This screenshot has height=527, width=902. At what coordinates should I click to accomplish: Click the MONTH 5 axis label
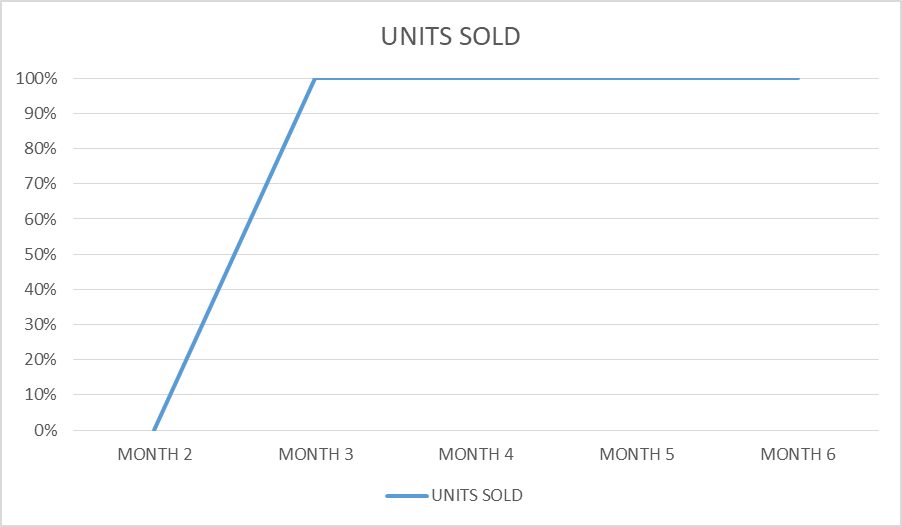pyautogui.click(x=637, y=454)
